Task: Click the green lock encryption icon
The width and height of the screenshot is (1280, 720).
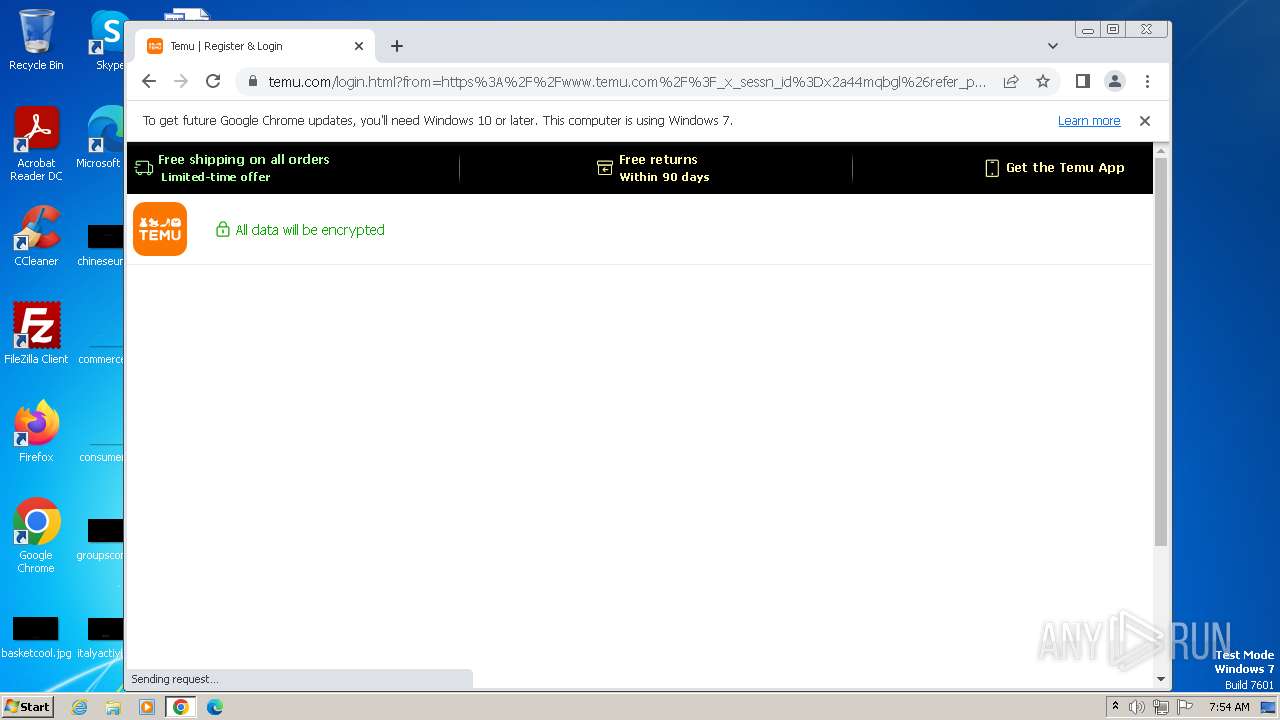Action: pyautogui.click(x=223, y=229)
